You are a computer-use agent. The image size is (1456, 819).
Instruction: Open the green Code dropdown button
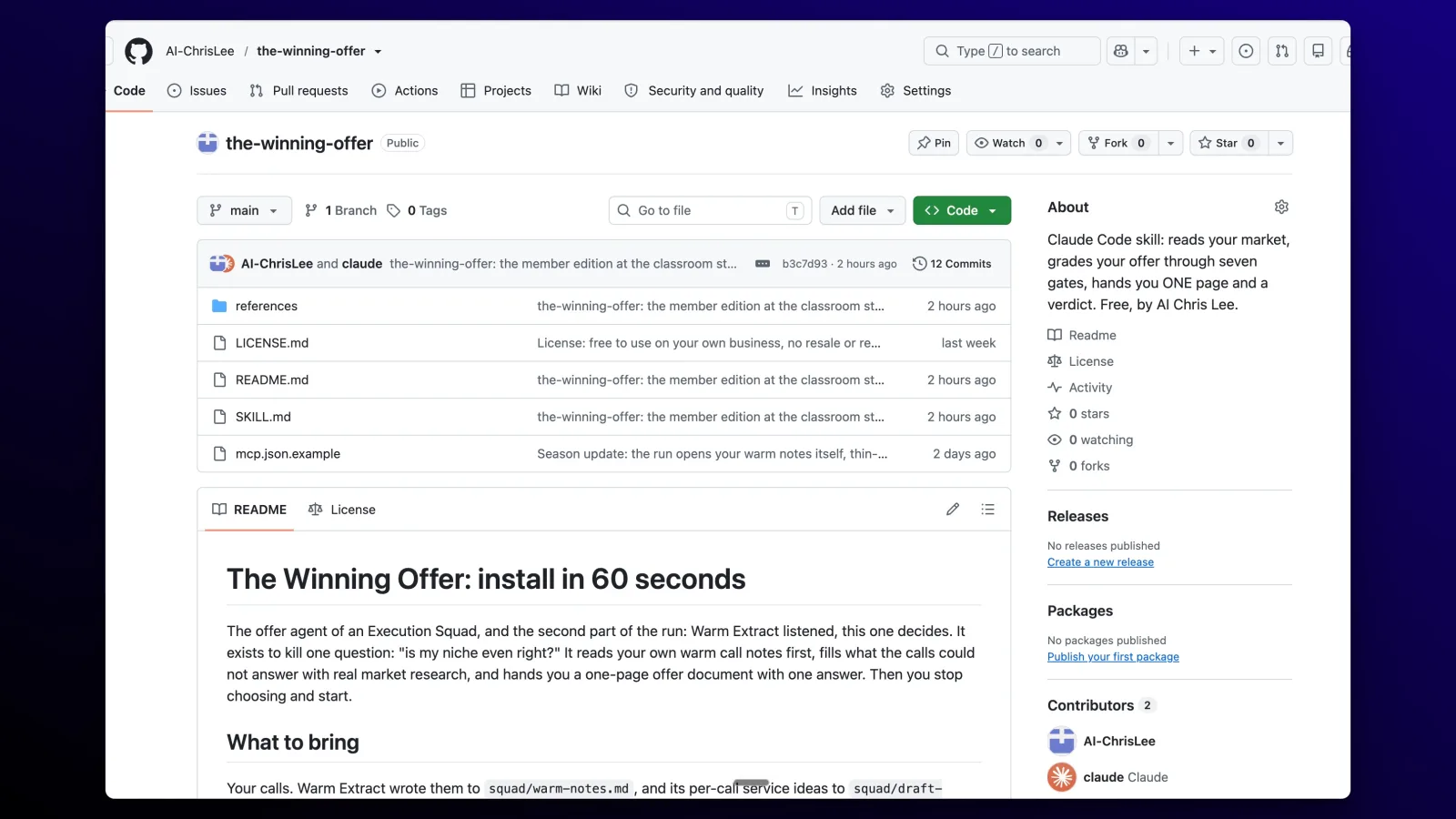(962, 210)
